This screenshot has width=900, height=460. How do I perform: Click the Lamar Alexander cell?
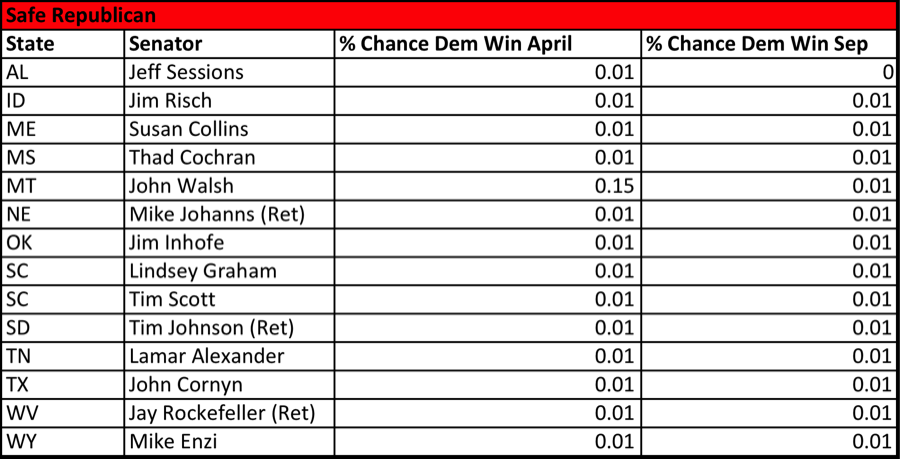click(230, 356)
